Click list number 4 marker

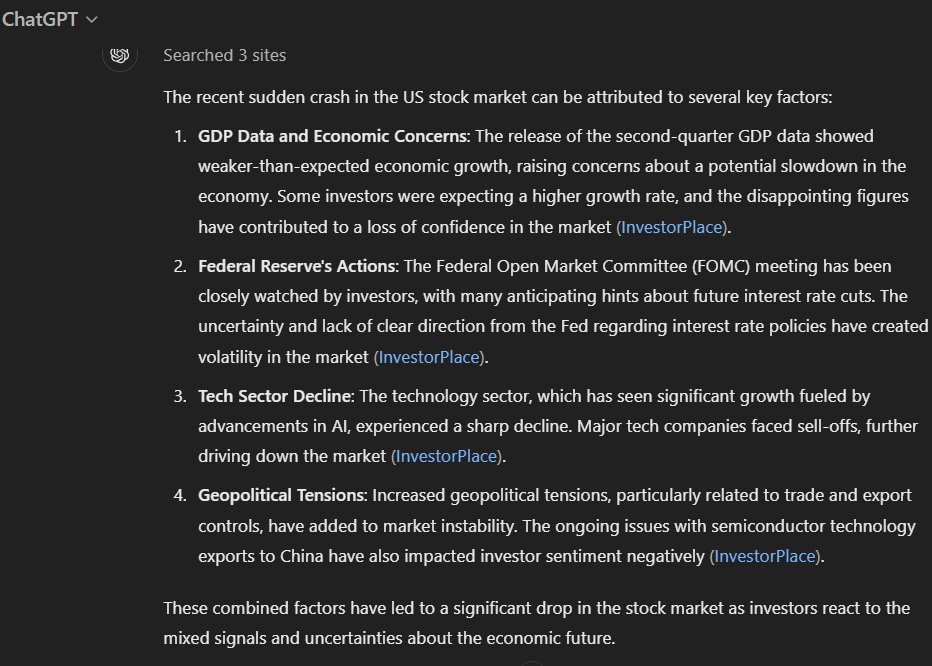[181, 495]
